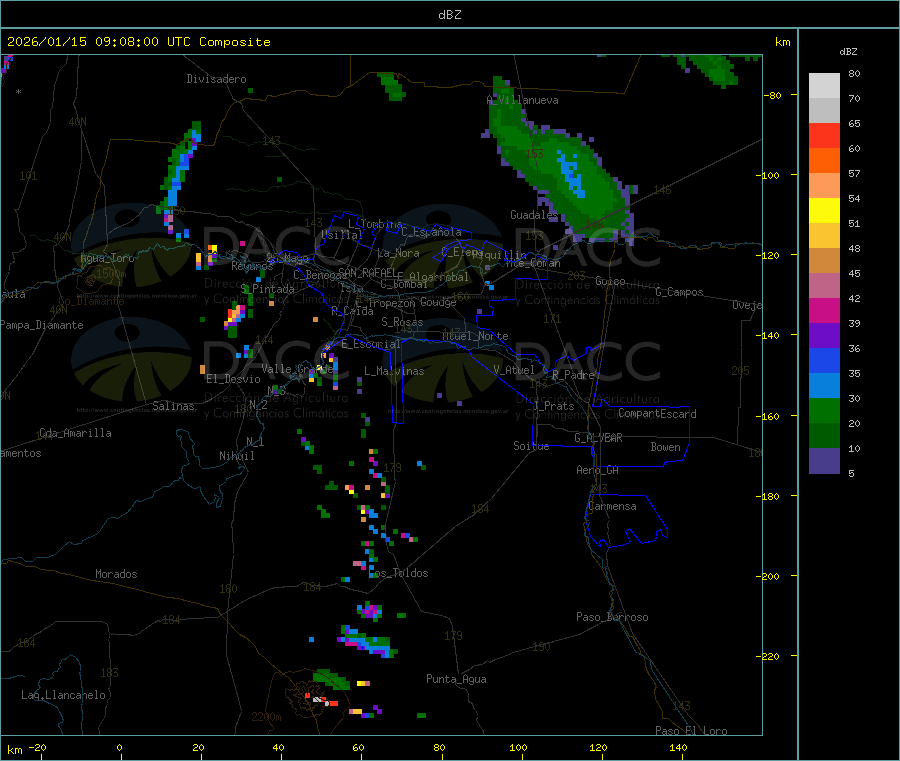The height and width of the screenshot is (761, 900).
Task: Click the Aero_GA map label
Action: [598, 470]
